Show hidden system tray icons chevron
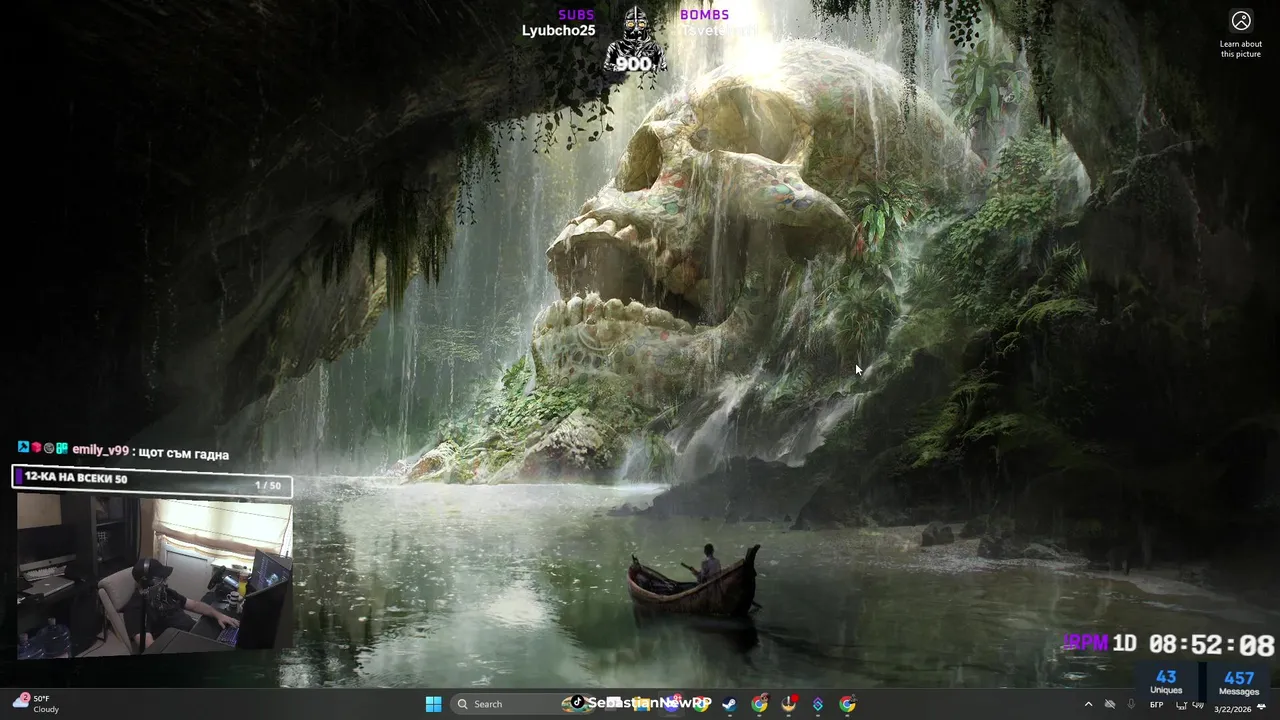Image resolution: width=1280 pixels, height=720 pixels. tap(1089, 705)
